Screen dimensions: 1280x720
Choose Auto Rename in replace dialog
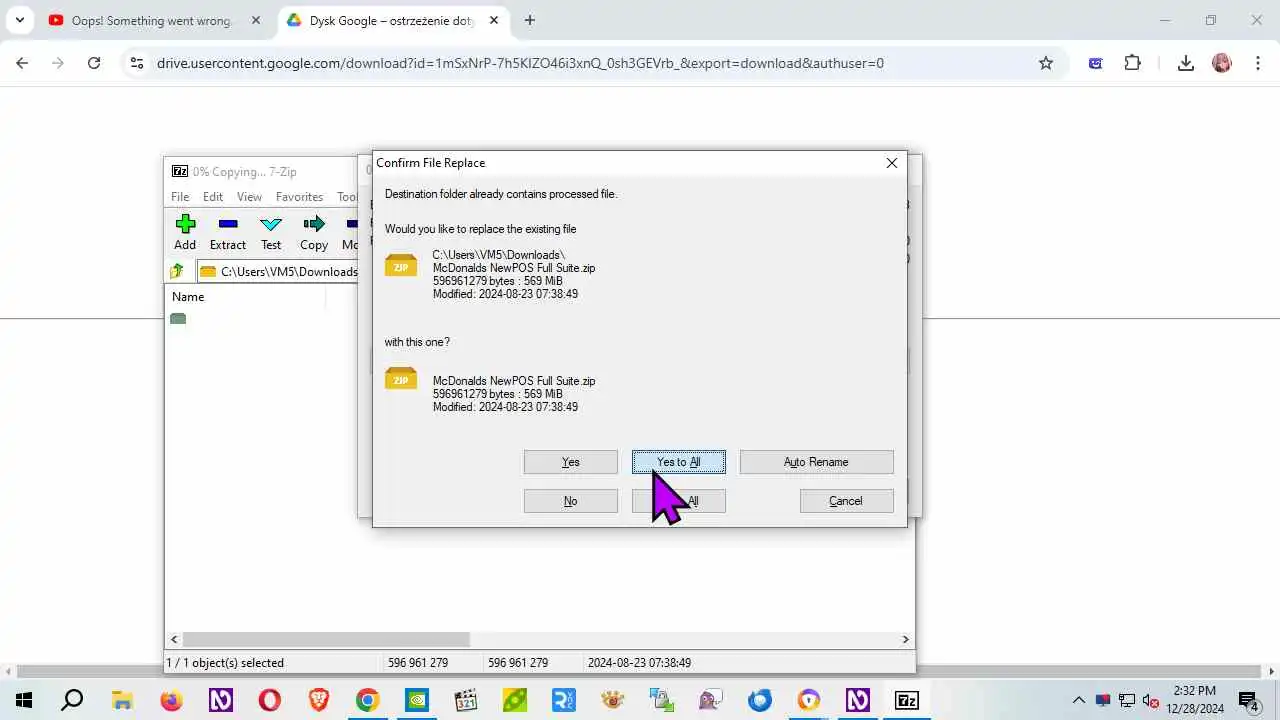pyautogui.click(x=816, y=462)
